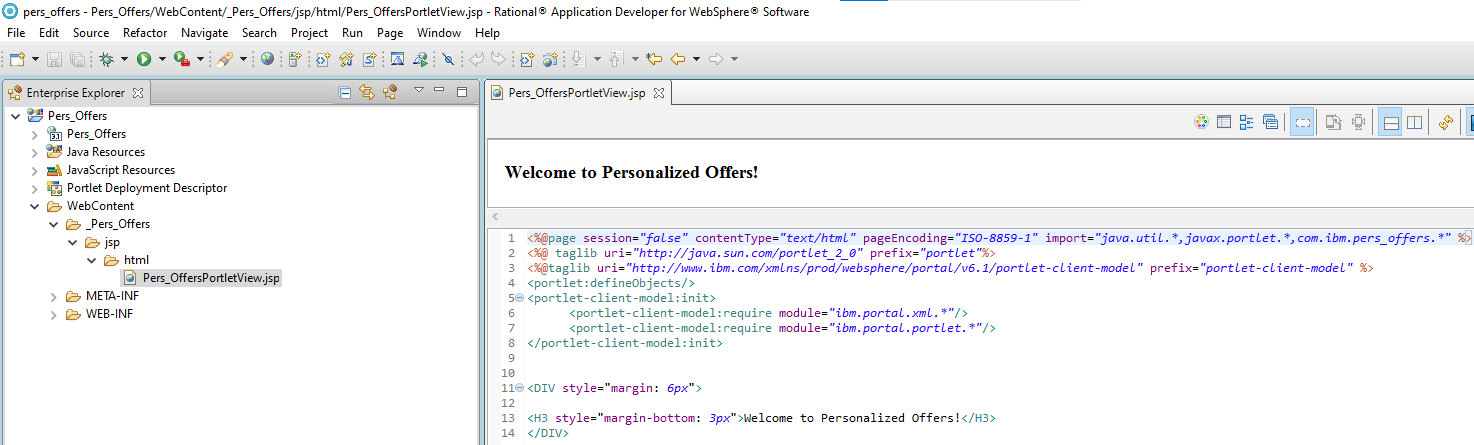Toggle the dashed rectangle frame button
Screen dimensions: 1474x445
coord(1301,122)
